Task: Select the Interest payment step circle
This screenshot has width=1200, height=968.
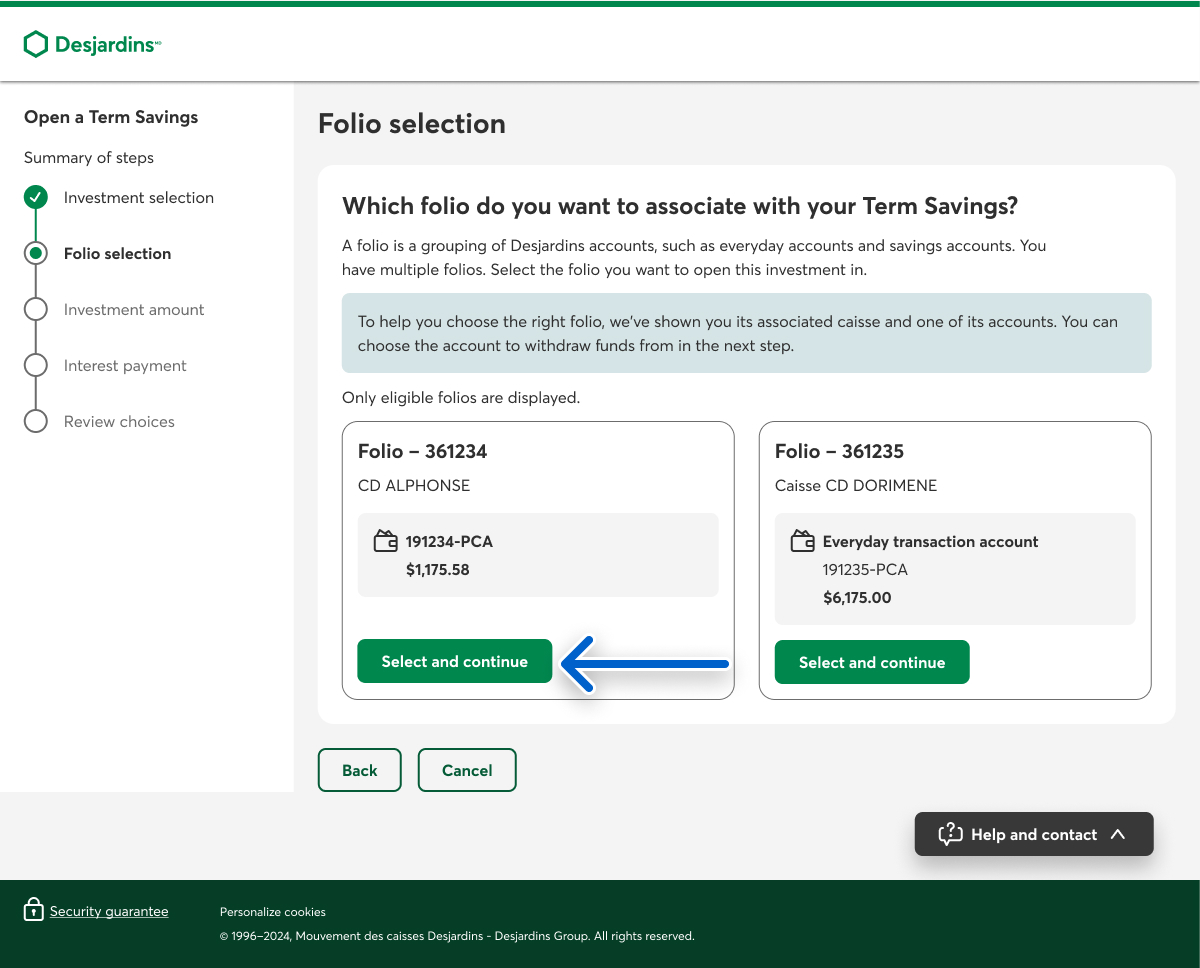Action: (x=36, y=366)
